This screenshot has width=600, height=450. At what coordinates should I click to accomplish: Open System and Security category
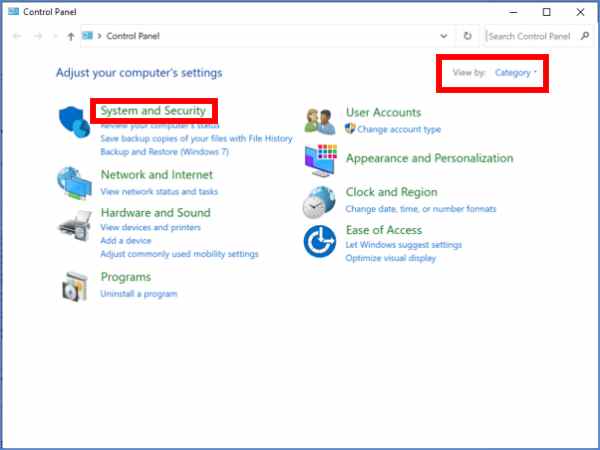[153, 111]
